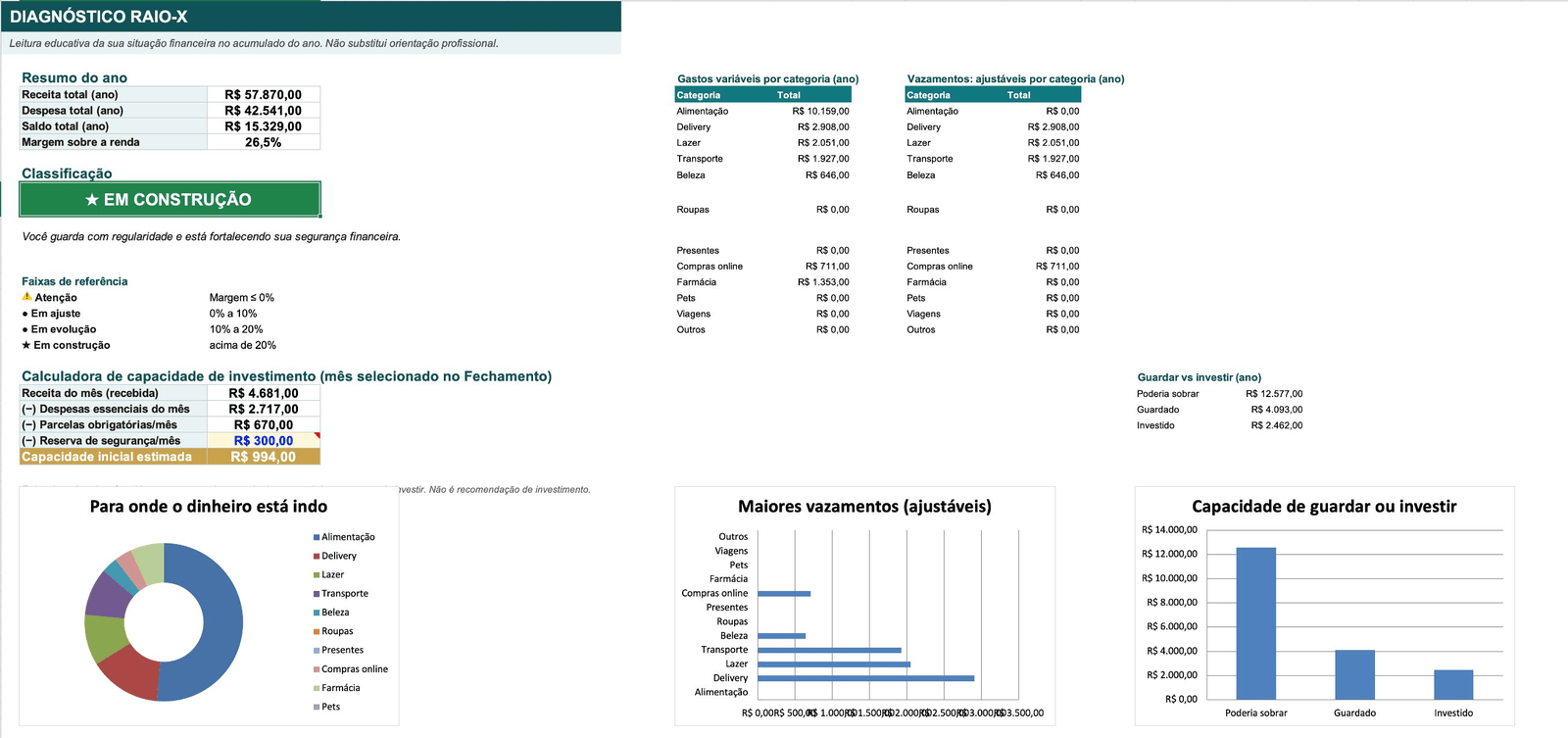Viewport: 1568px width, 738px height.
Task: Click the Viagens row label in the Vazamentos table
Action: click(x=924, y=315)
